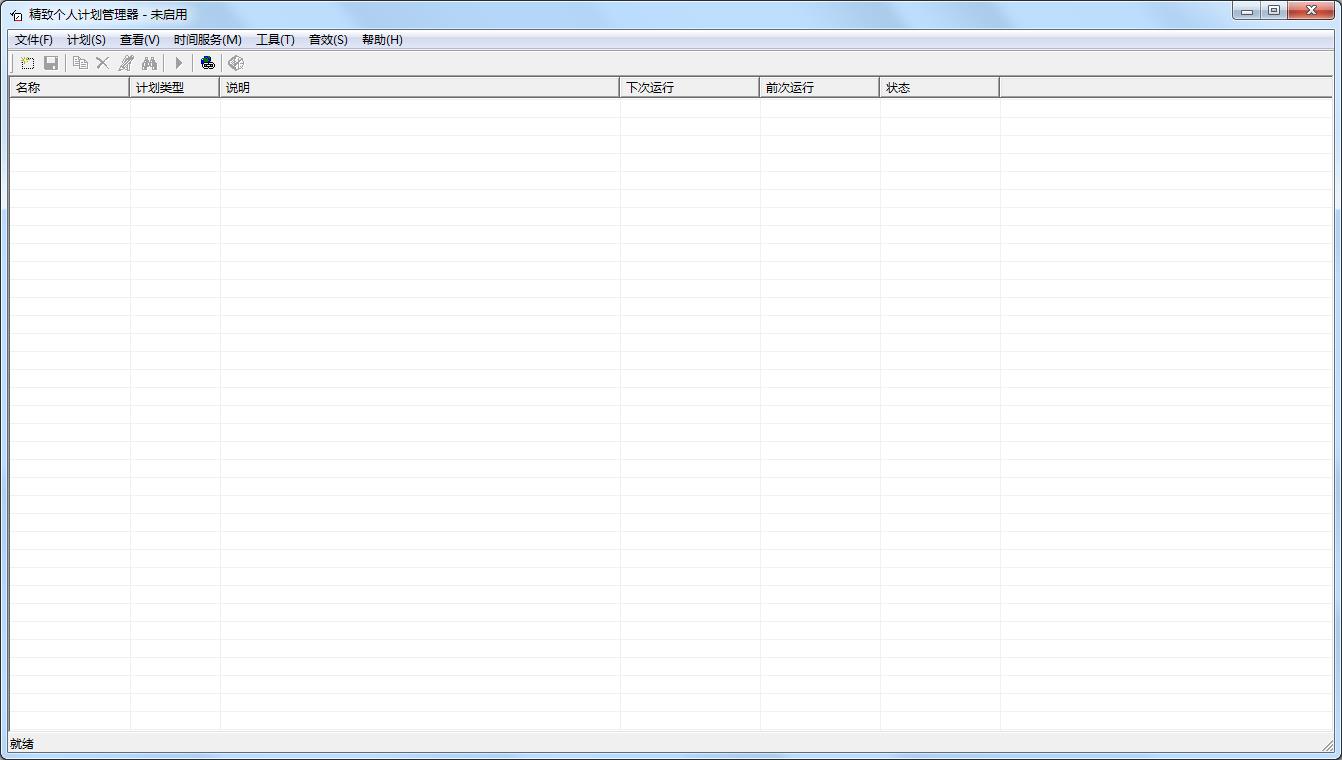Click the last toolbar icon after globe
1342x760 pixels.
pos(236,63)
